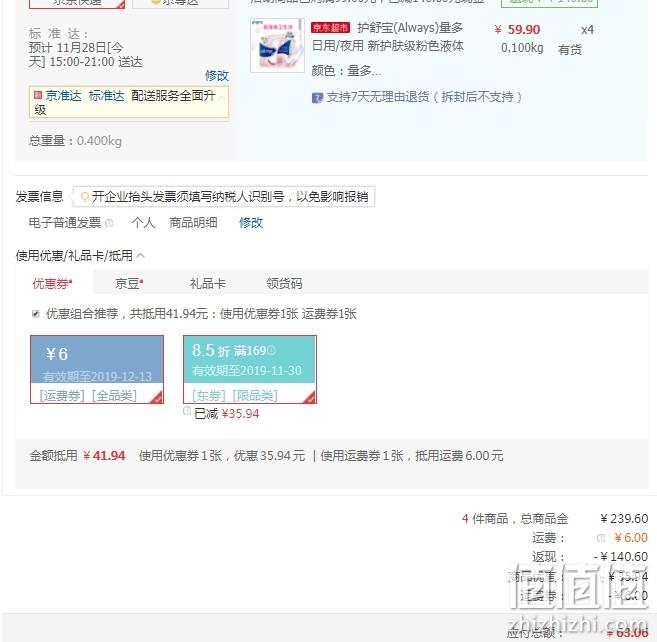Click the lightbulb tip icon in invoice notice
The width and height of the screenshot is (657, 642).
pyautogui.click(x=85, y=197)
